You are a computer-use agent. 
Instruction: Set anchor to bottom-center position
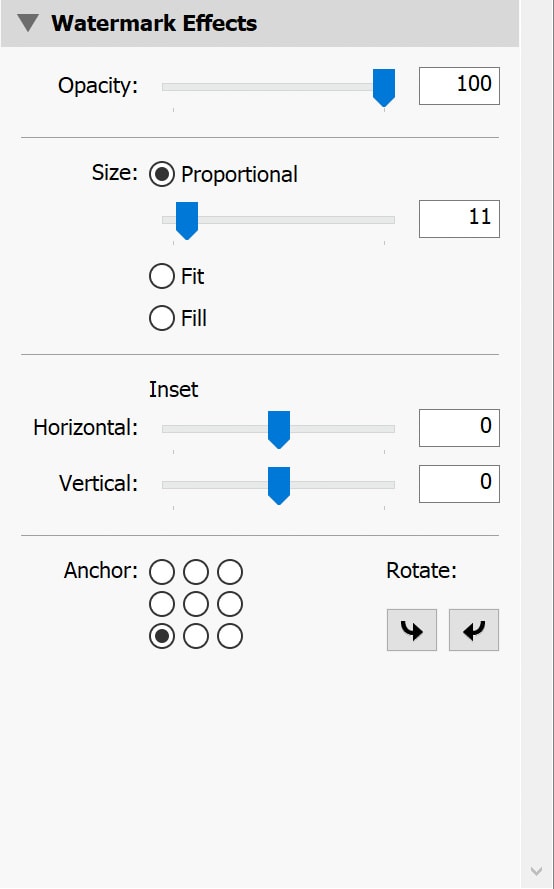point(196,637)
